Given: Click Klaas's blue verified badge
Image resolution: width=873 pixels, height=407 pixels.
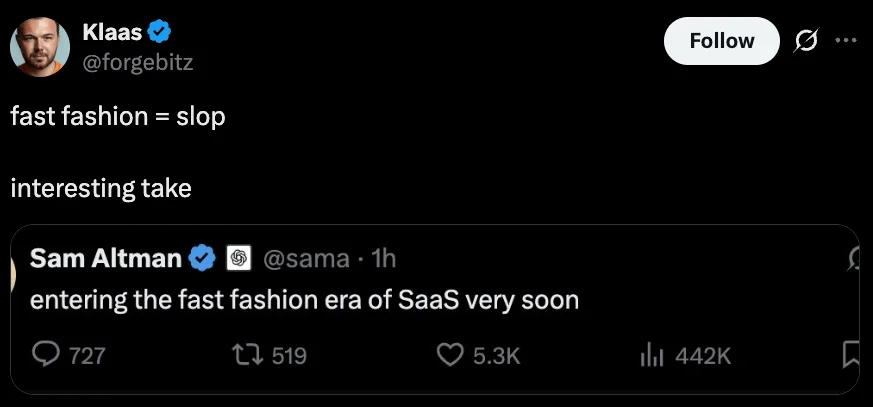Looking at the screenshot, I should coord(159,32).
